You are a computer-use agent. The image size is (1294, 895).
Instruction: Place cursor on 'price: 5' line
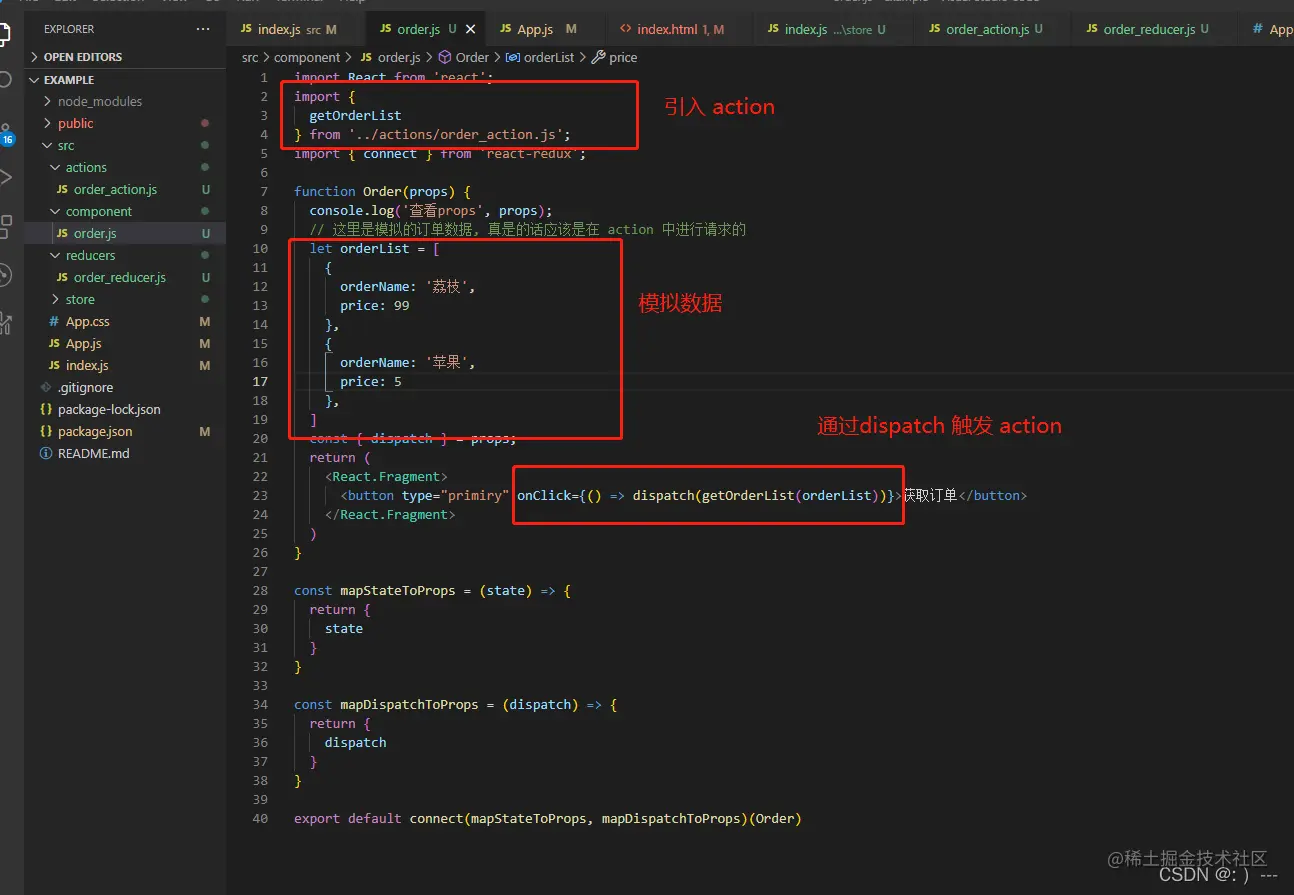tap(371, 381)
